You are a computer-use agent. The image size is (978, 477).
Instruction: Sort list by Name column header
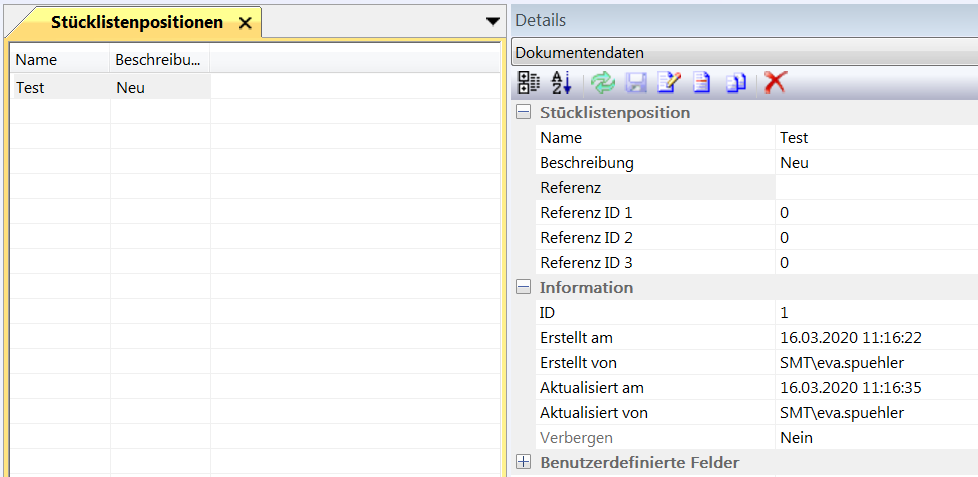click(59, 60)
